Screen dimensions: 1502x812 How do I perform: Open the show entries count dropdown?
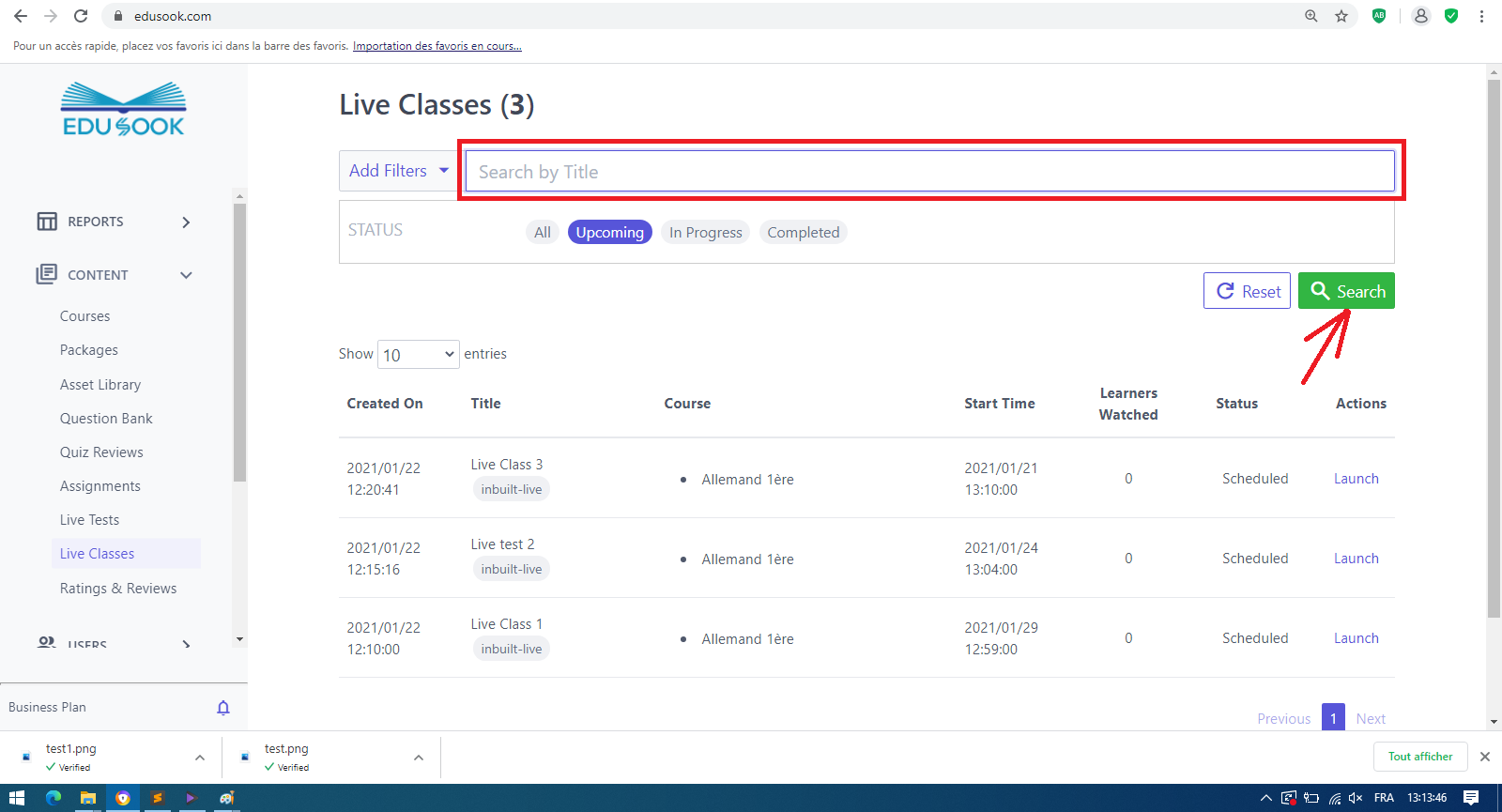[418, 355]
